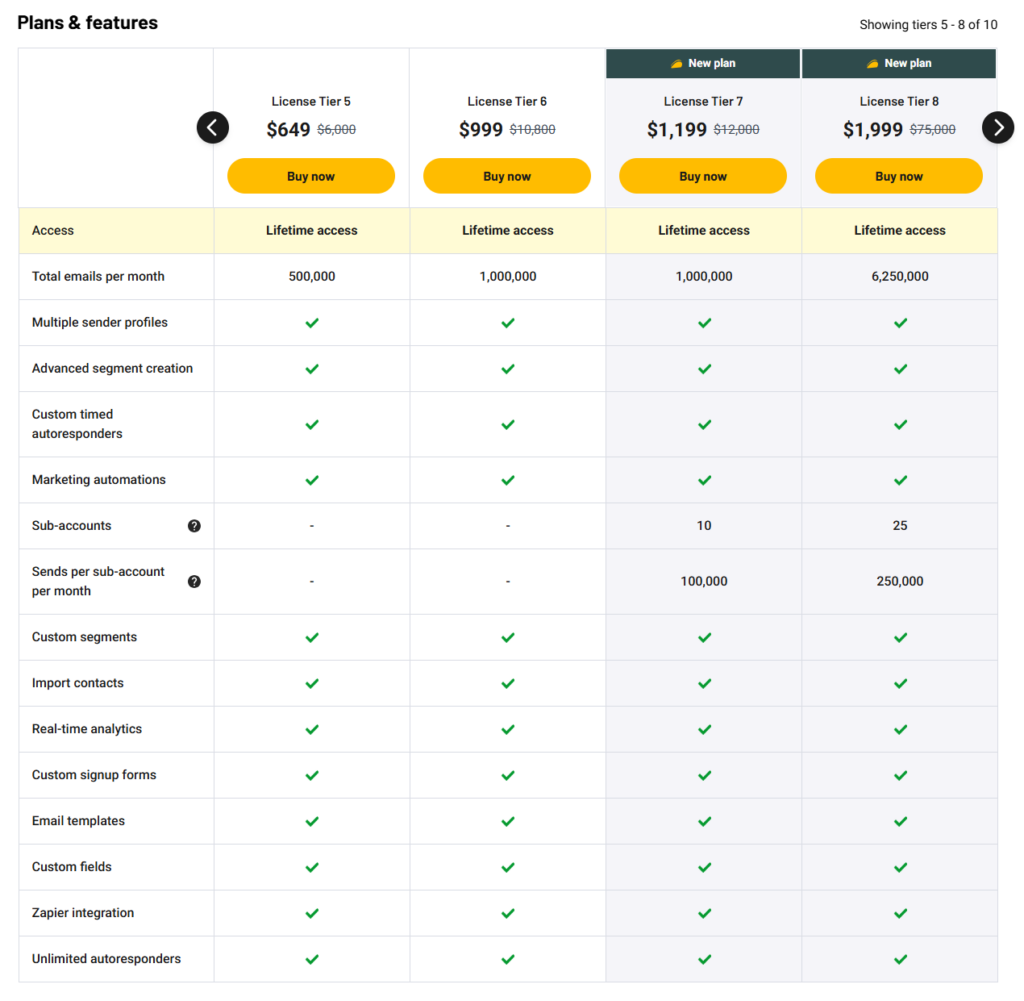This screenshot has height=1001, width=1024.
Task: Click Tier 8 total emails 6,250,000
Action: pyautogui.click(x=900, y=276)
